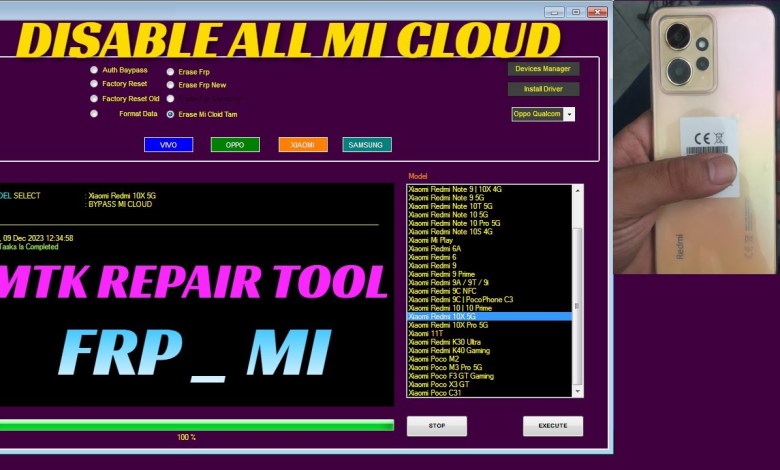Select Xiaomi 11T in model list

pyautogui.click(x=489, y=333)
